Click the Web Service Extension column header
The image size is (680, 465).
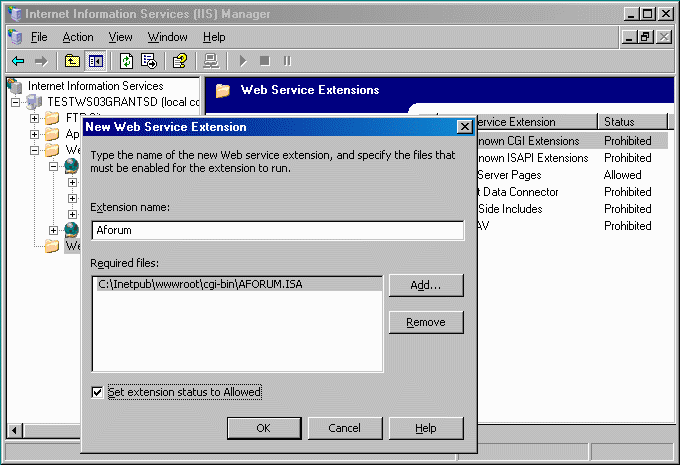[537, 122]
